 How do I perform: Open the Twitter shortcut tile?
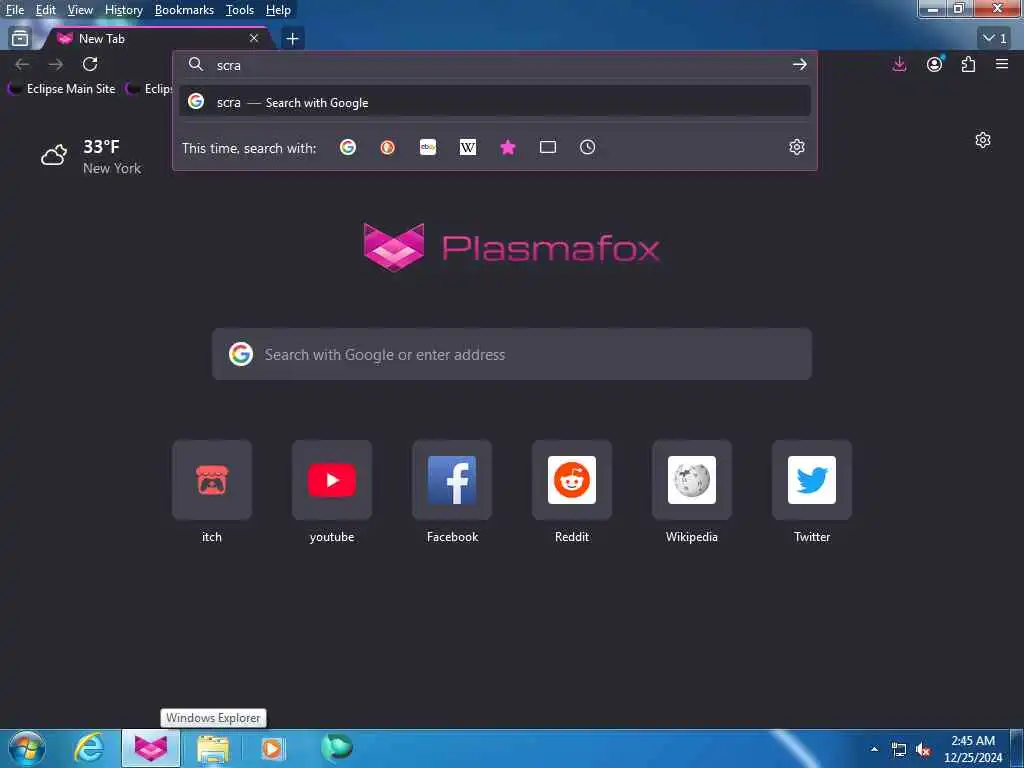[x=812, y=480]
